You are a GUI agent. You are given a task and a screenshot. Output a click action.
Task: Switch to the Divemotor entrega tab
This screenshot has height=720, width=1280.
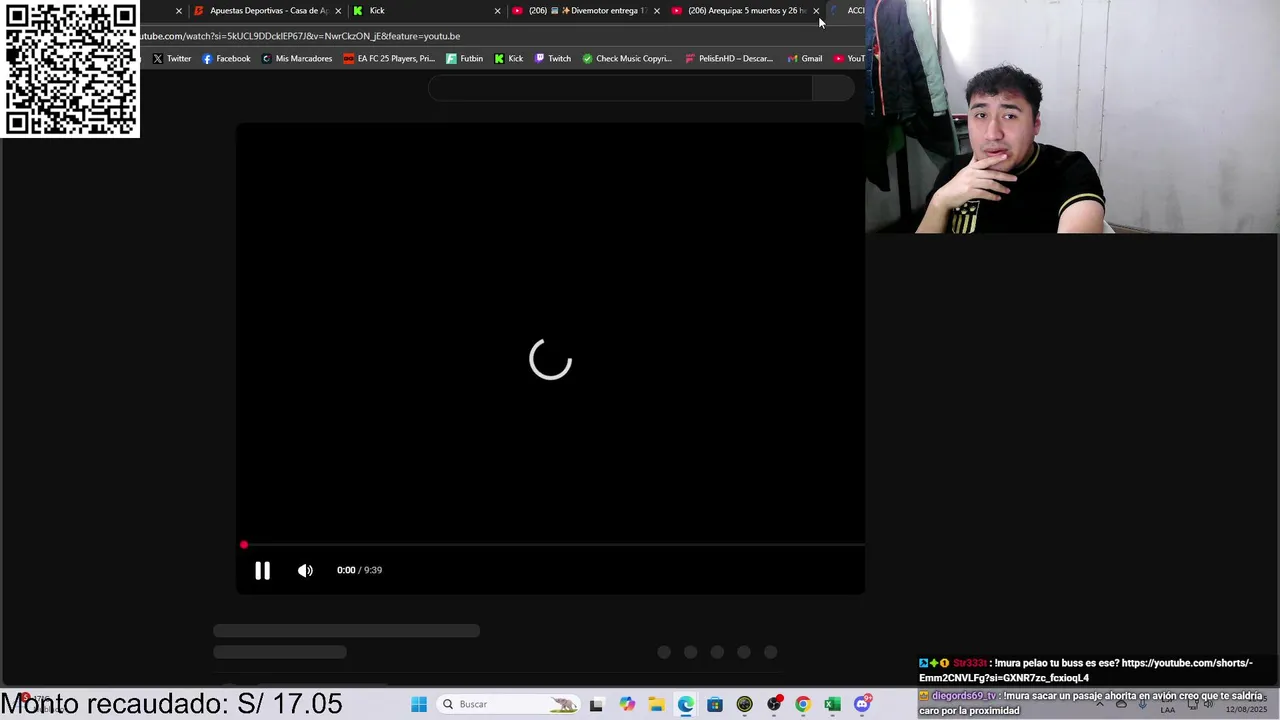click(585, 11)
